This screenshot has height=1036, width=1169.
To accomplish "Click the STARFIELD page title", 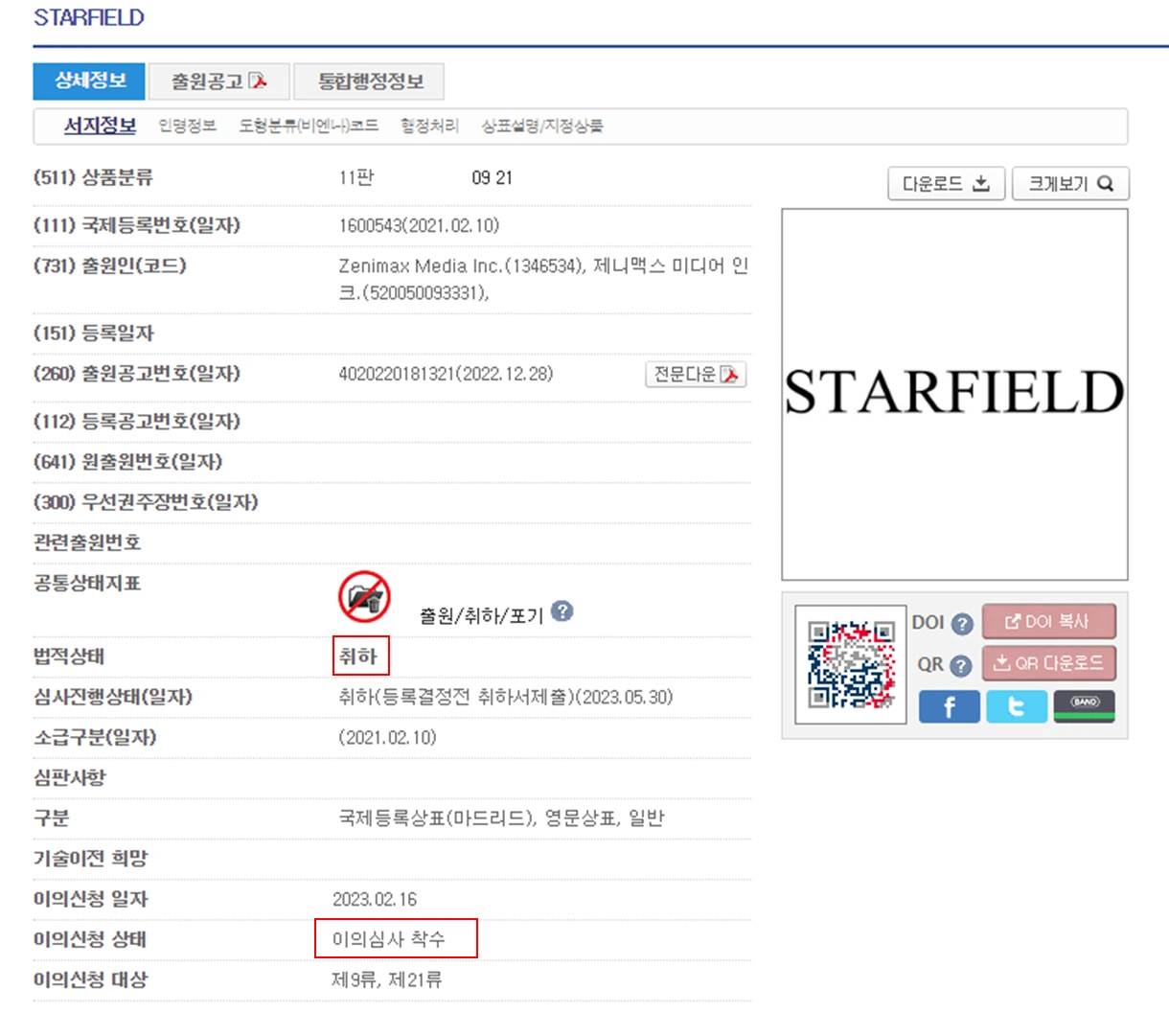I will pos(89,17).
